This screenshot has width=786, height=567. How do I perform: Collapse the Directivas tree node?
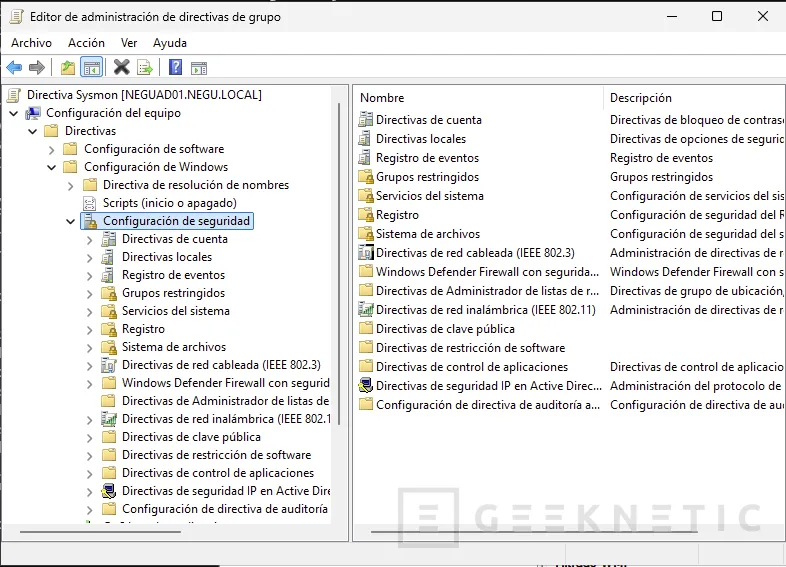pos(33,131)
